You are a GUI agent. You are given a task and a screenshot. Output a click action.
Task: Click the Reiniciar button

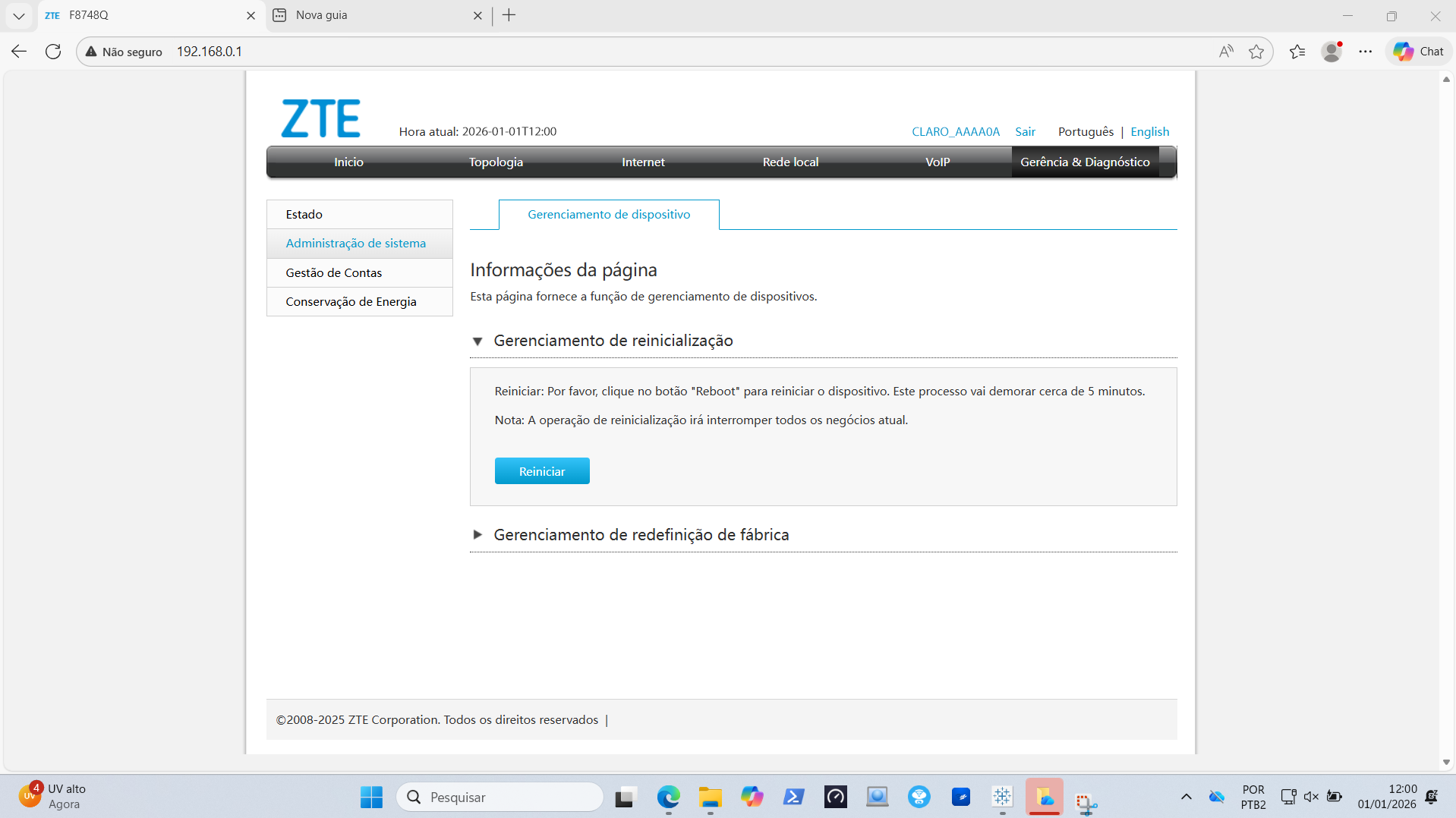(x=541, y=470)
